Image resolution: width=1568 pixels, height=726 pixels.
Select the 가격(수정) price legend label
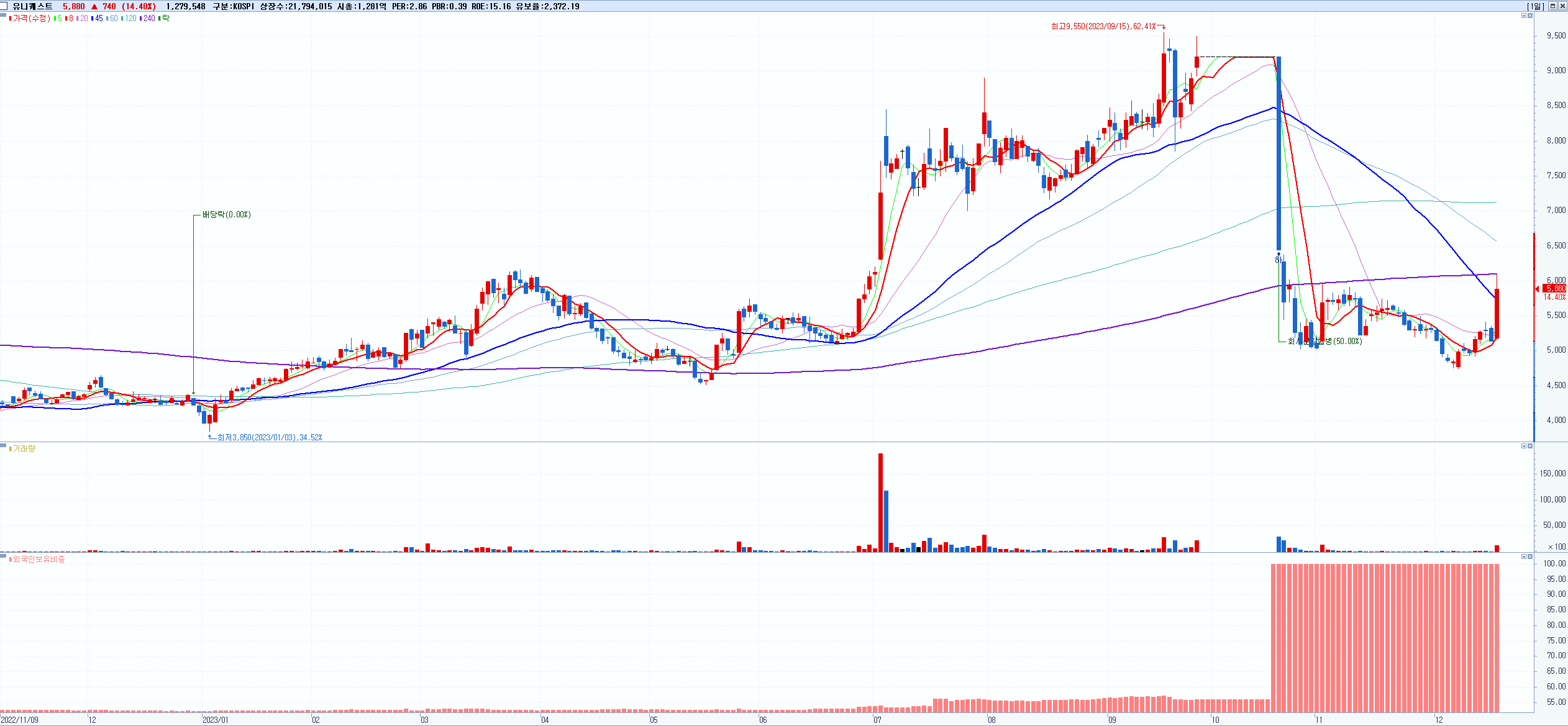pos(31,19)
